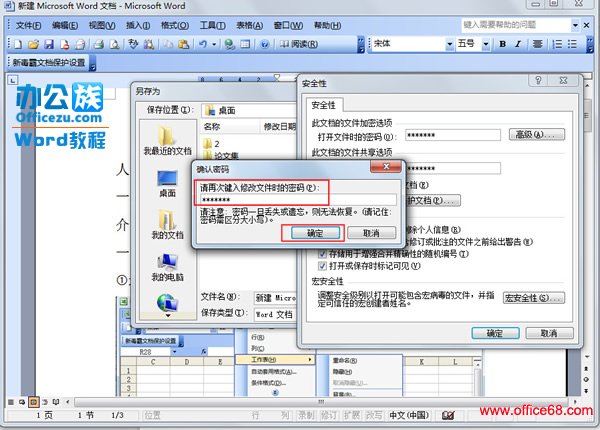The height and width of the screenshot is (430, 600).
Task: Open the 插入(I) menu
Action: click(138, 26)
